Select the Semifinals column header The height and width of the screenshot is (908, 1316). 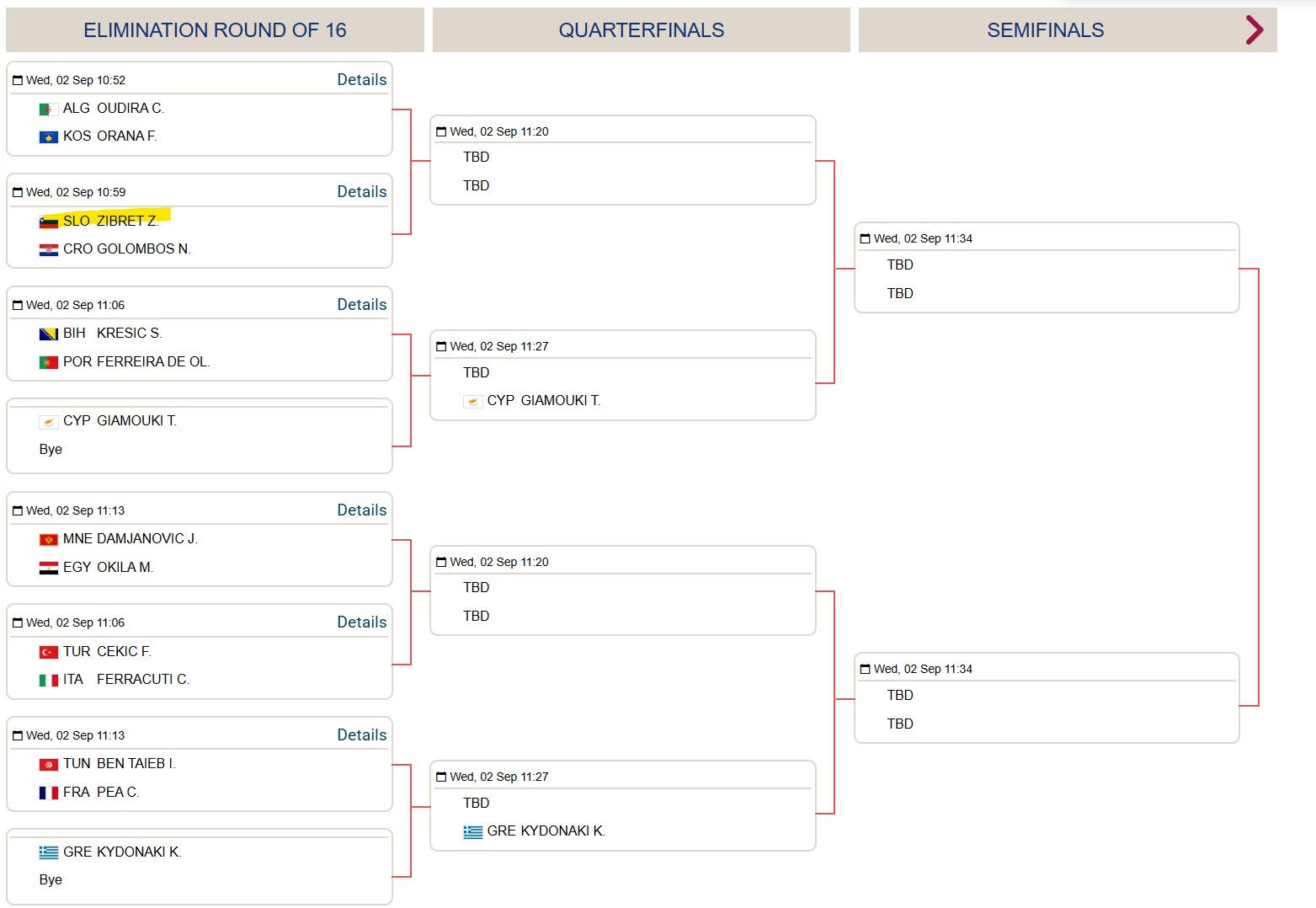tap(1046, 30)
